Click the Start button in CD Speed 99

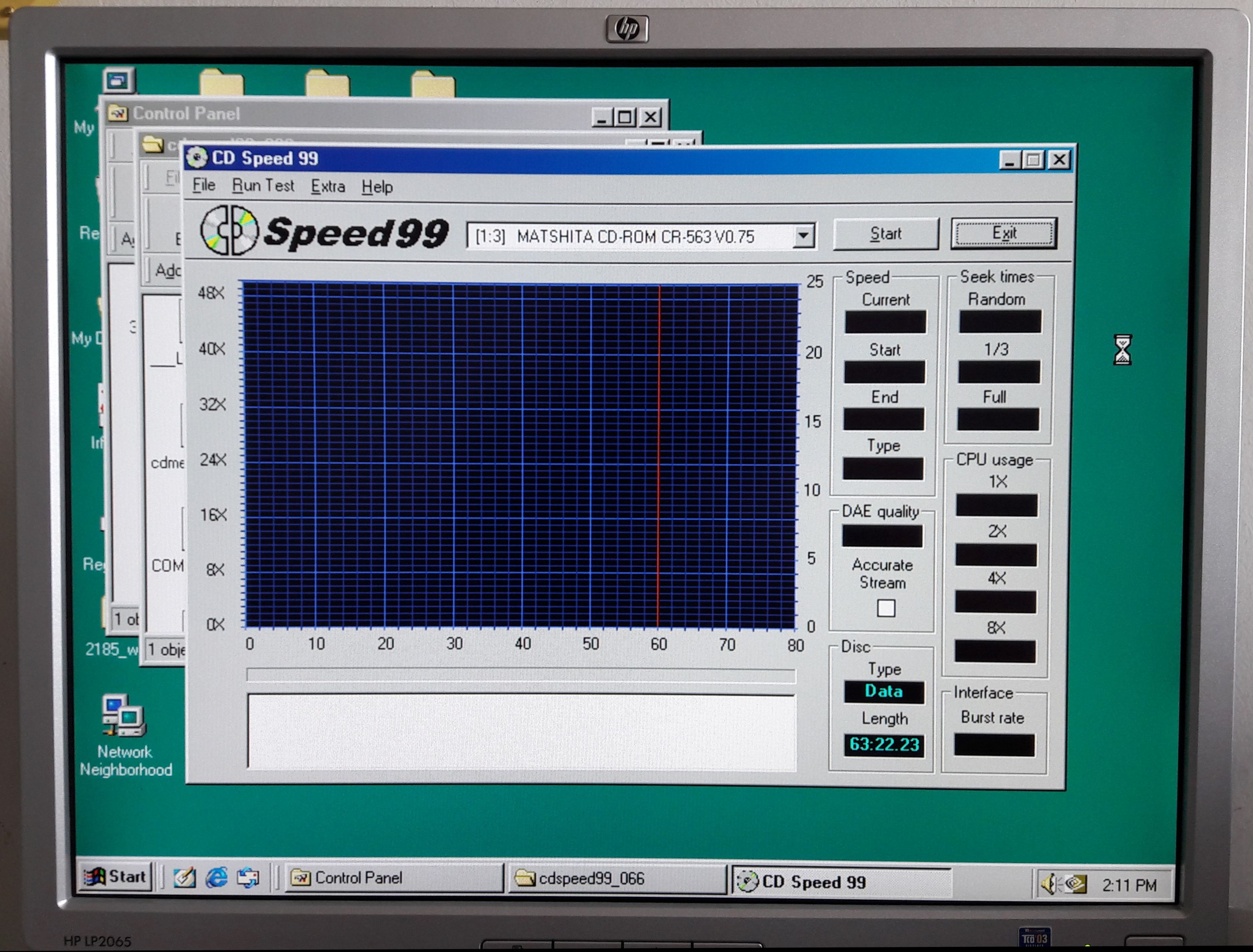tap(885, 234)
